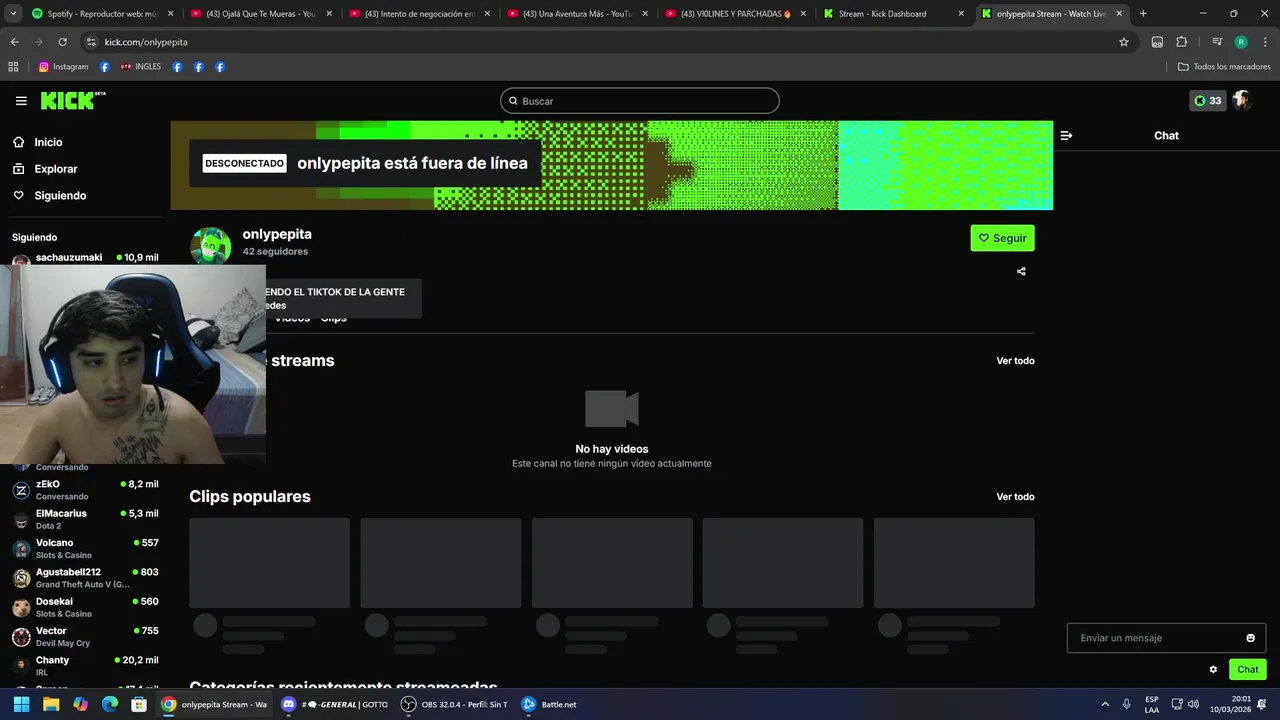
Task: Open the Chrome apps grid shortcut
Action: tap(13, 67)
